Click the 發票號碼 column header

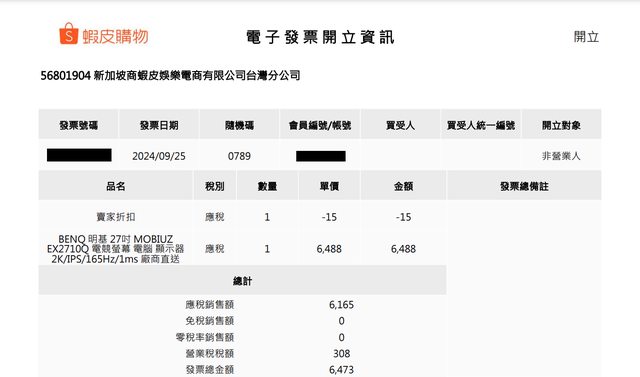pos(78,125)
